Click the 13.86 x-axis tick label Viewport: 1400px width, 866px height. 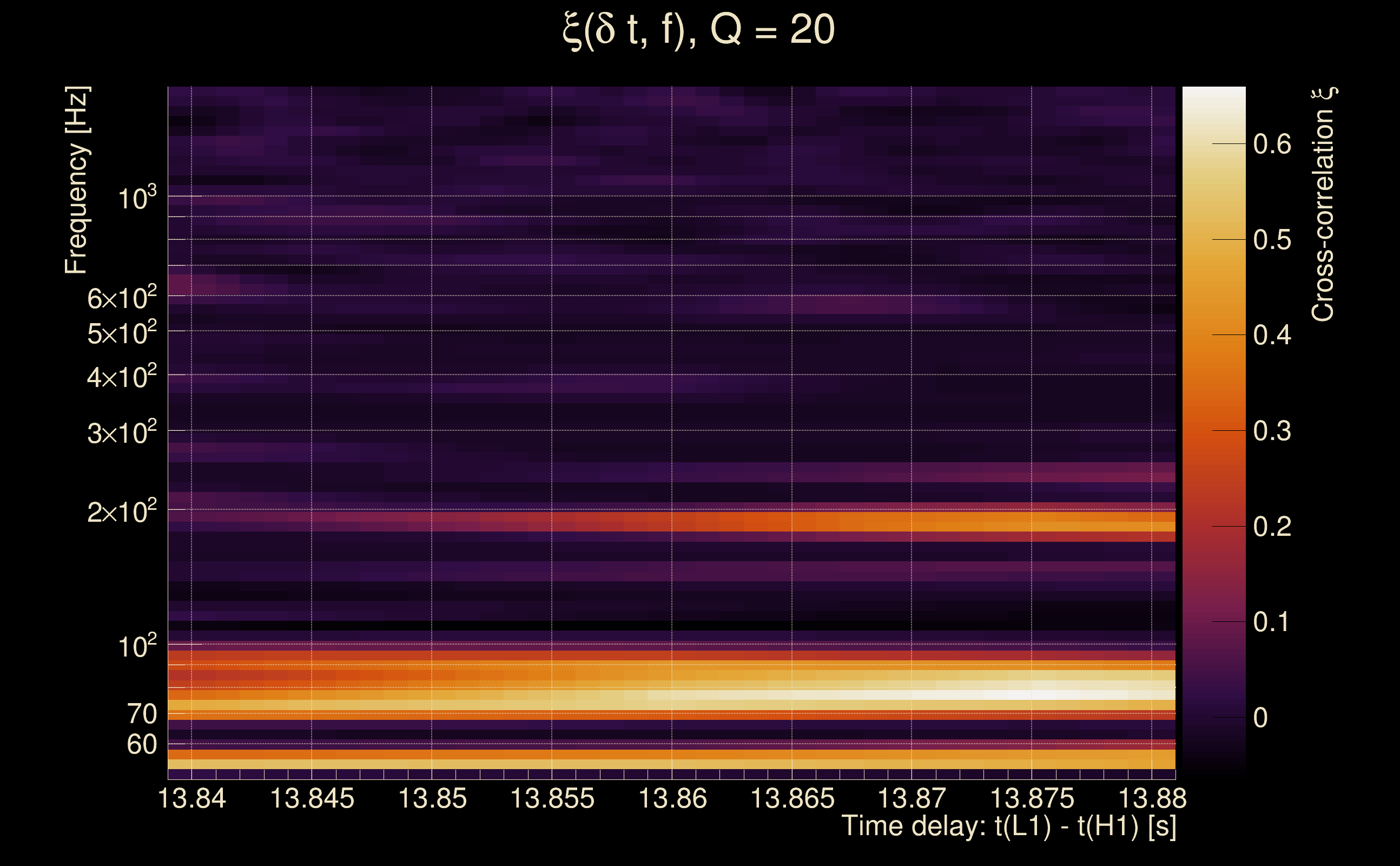point(672,798)
